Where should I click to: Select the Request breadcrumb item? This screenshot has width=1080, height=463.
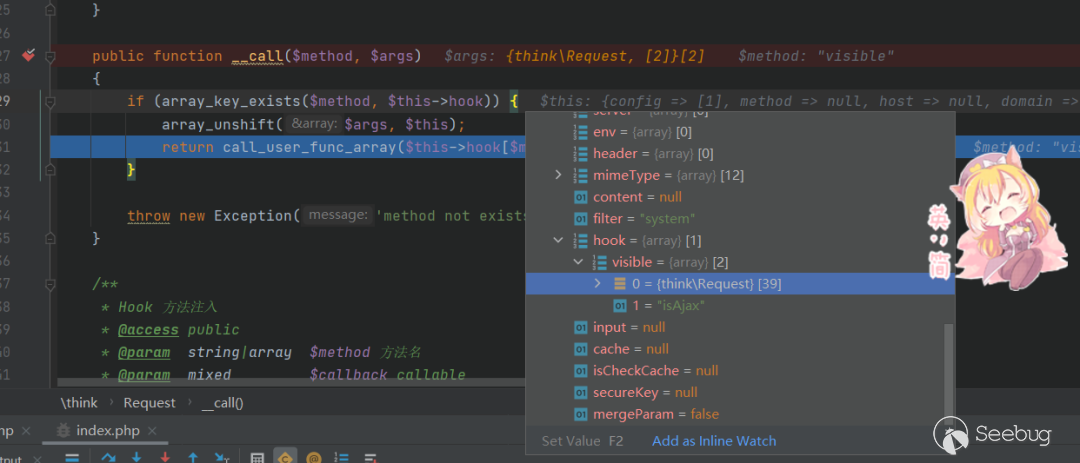point(148,403)
